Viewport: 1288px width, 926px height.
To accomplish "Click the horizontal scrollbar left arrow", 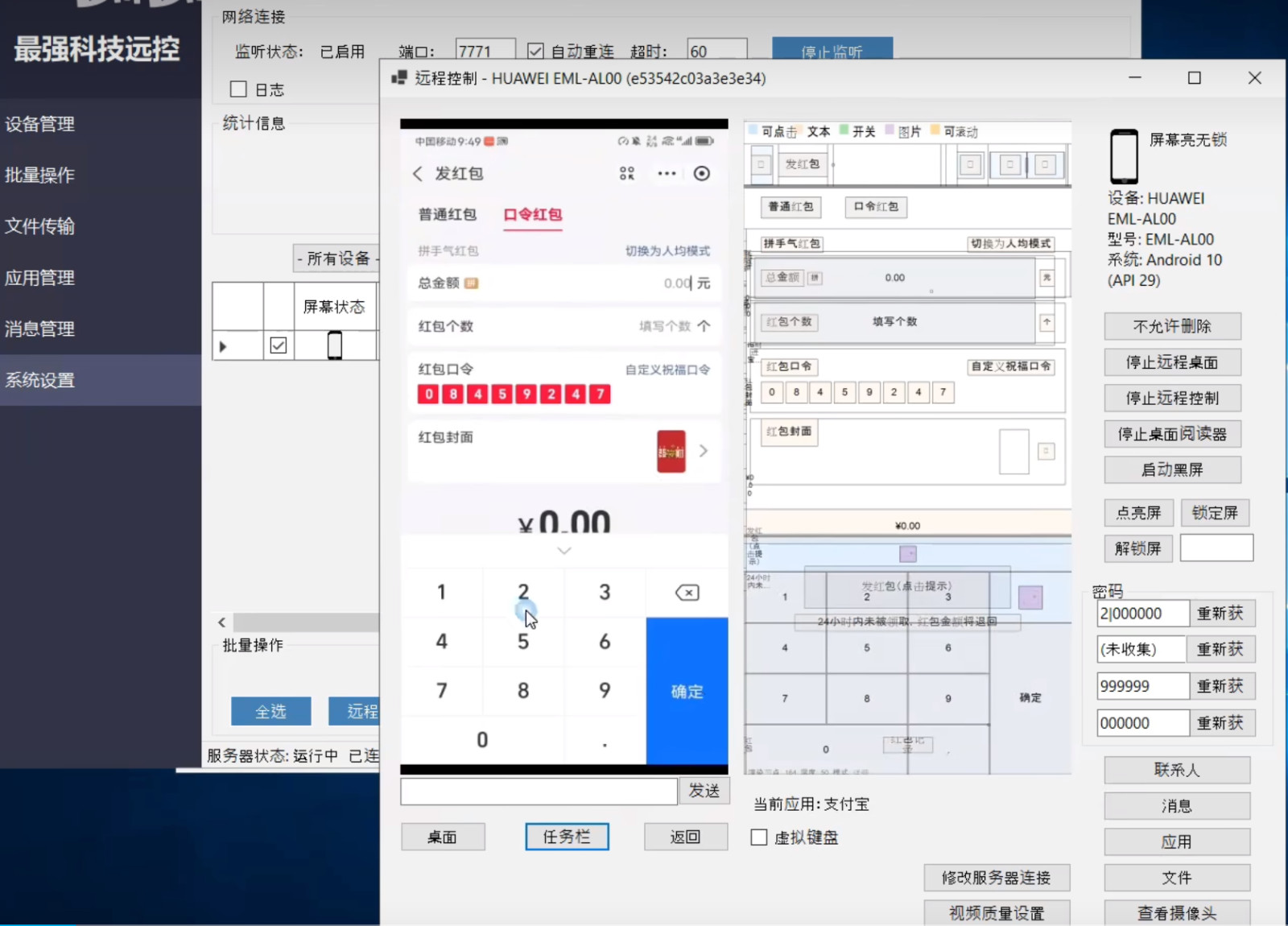I will [x=222, y=622].
